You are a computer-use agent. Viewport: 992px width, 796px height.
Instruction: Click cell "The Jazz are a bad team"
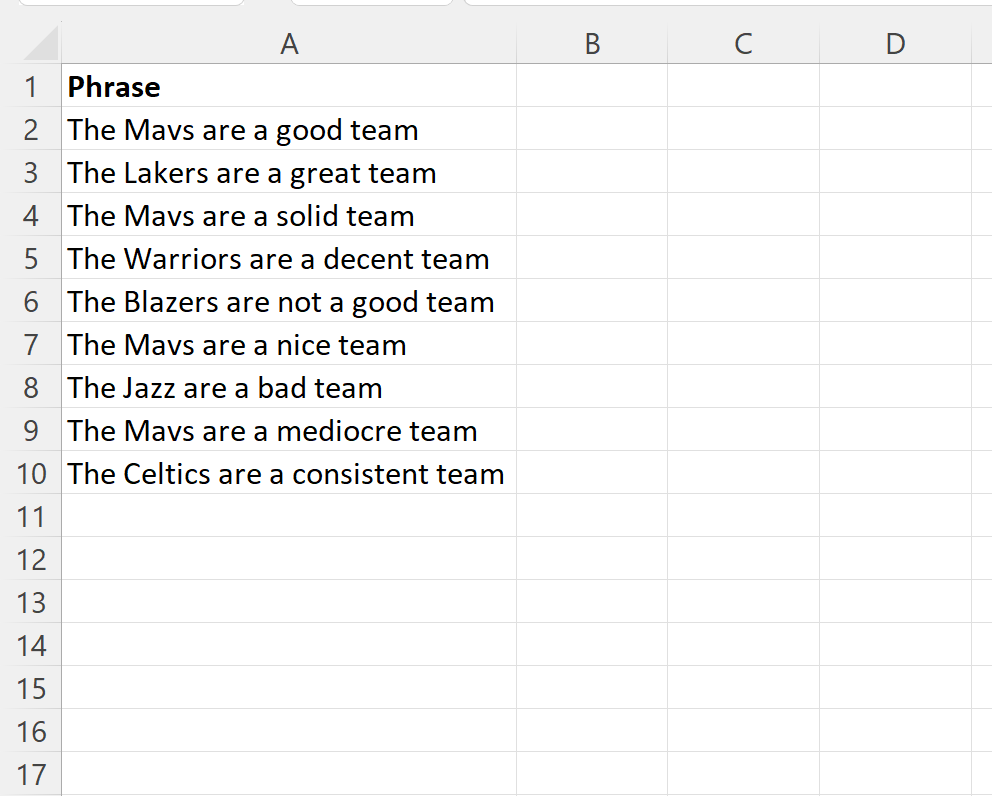click(225, 388)
